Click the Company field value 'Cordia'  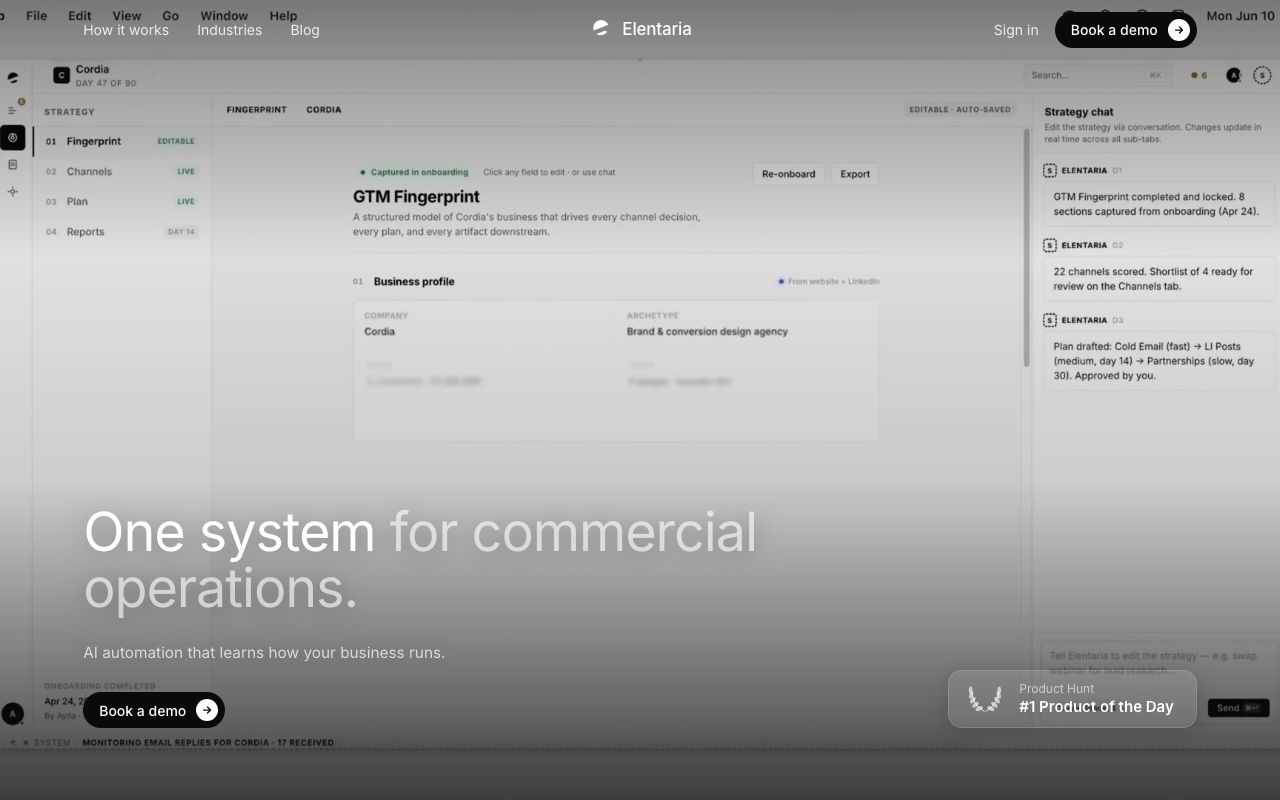click(x=379, y=331)
